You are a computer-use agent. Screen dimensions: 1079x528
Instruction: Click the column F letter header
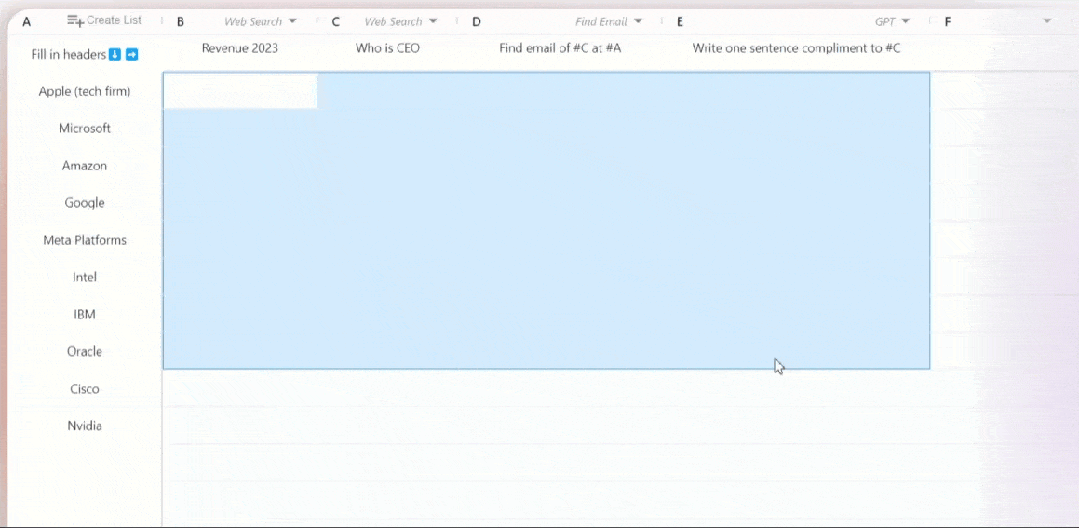pyautogui.click(x=948, y=22)
